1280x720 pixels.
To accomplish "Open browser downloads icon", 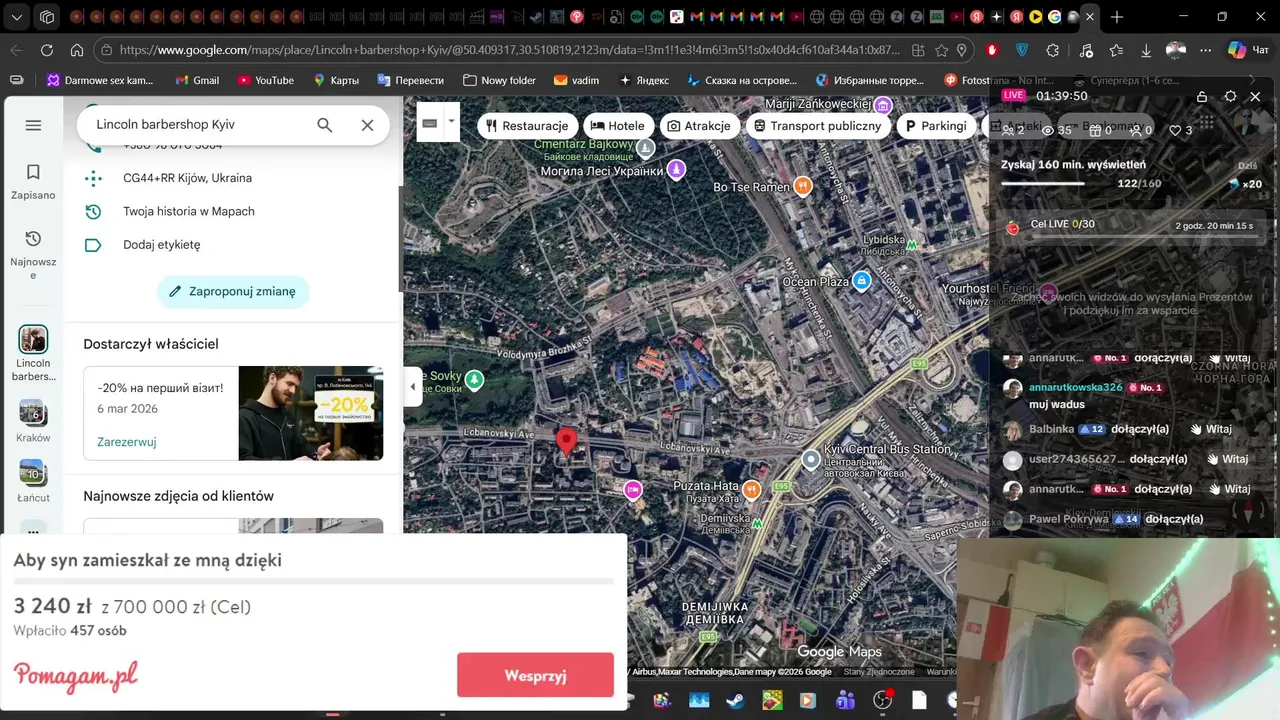I will (1146, 50).
